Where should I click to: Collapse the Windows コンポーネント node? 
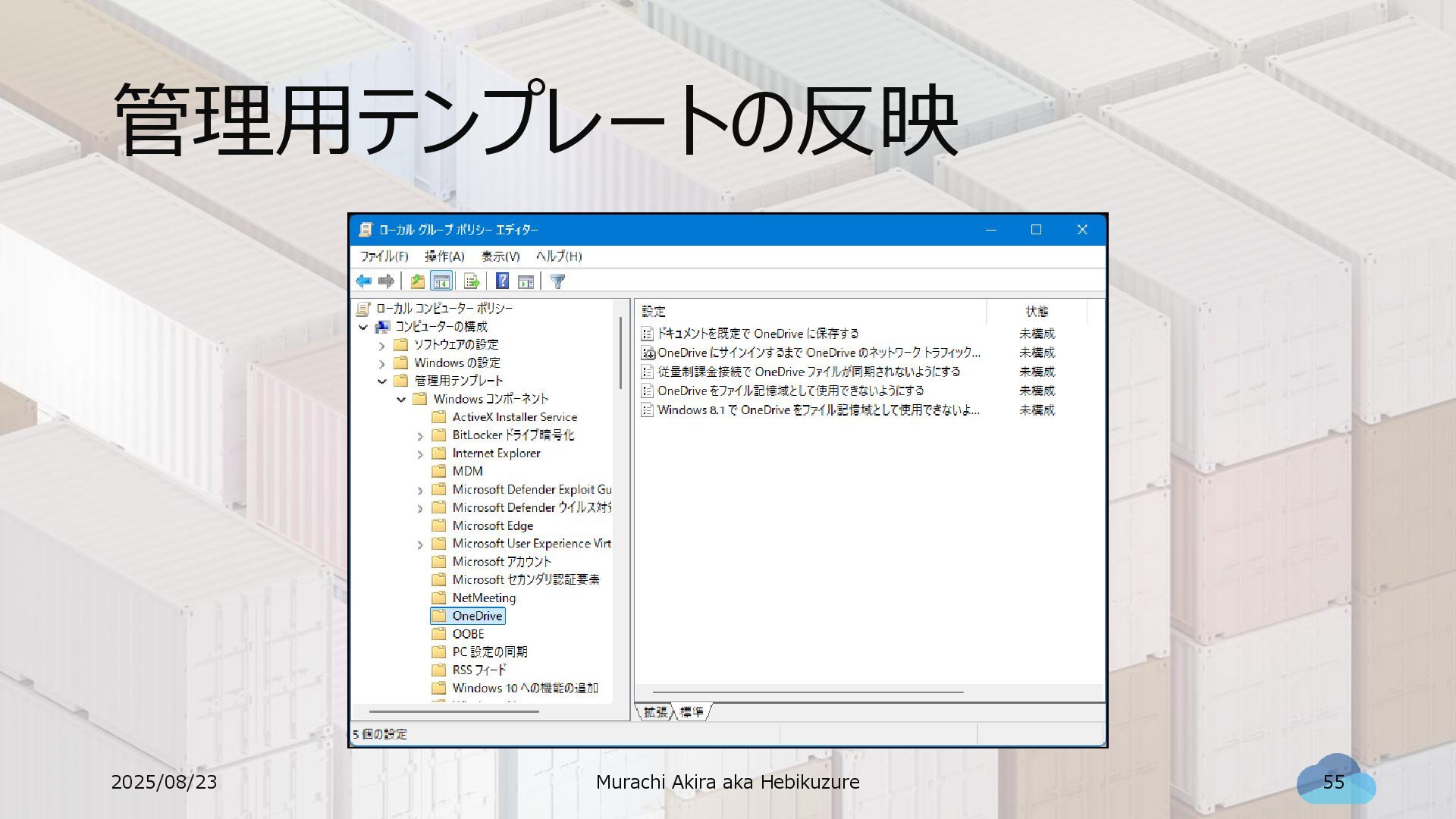tap(401, 399)
